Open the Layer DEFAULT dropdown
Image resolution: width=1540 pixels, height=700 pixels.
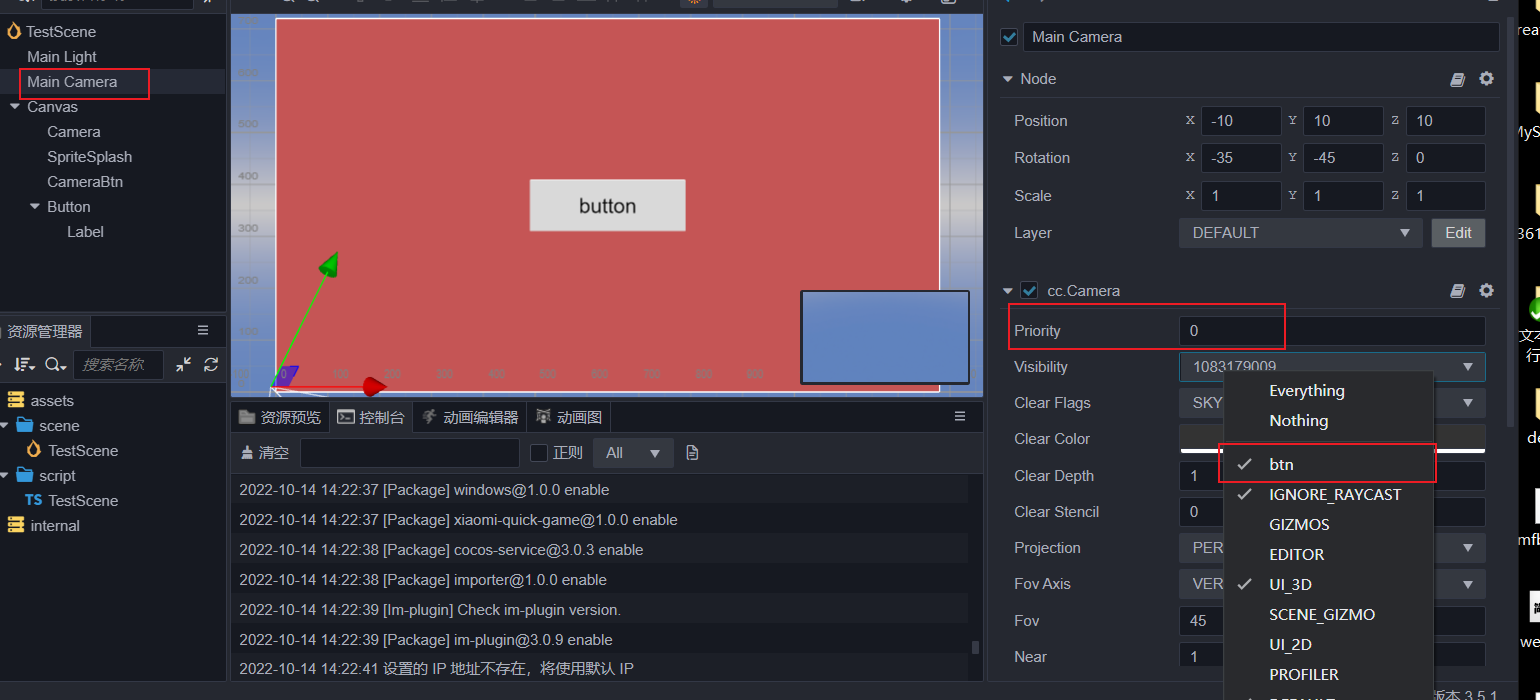coord(1300,233)
